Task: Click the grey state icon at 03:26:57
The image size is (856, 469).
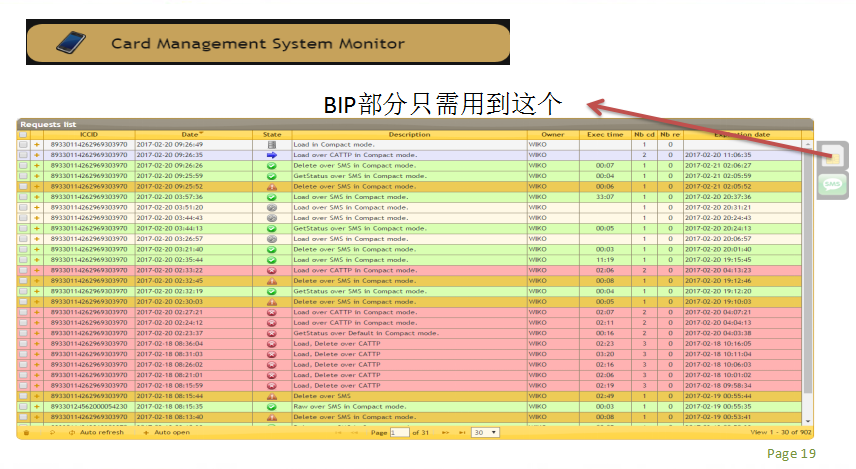Action: (271, 239)
